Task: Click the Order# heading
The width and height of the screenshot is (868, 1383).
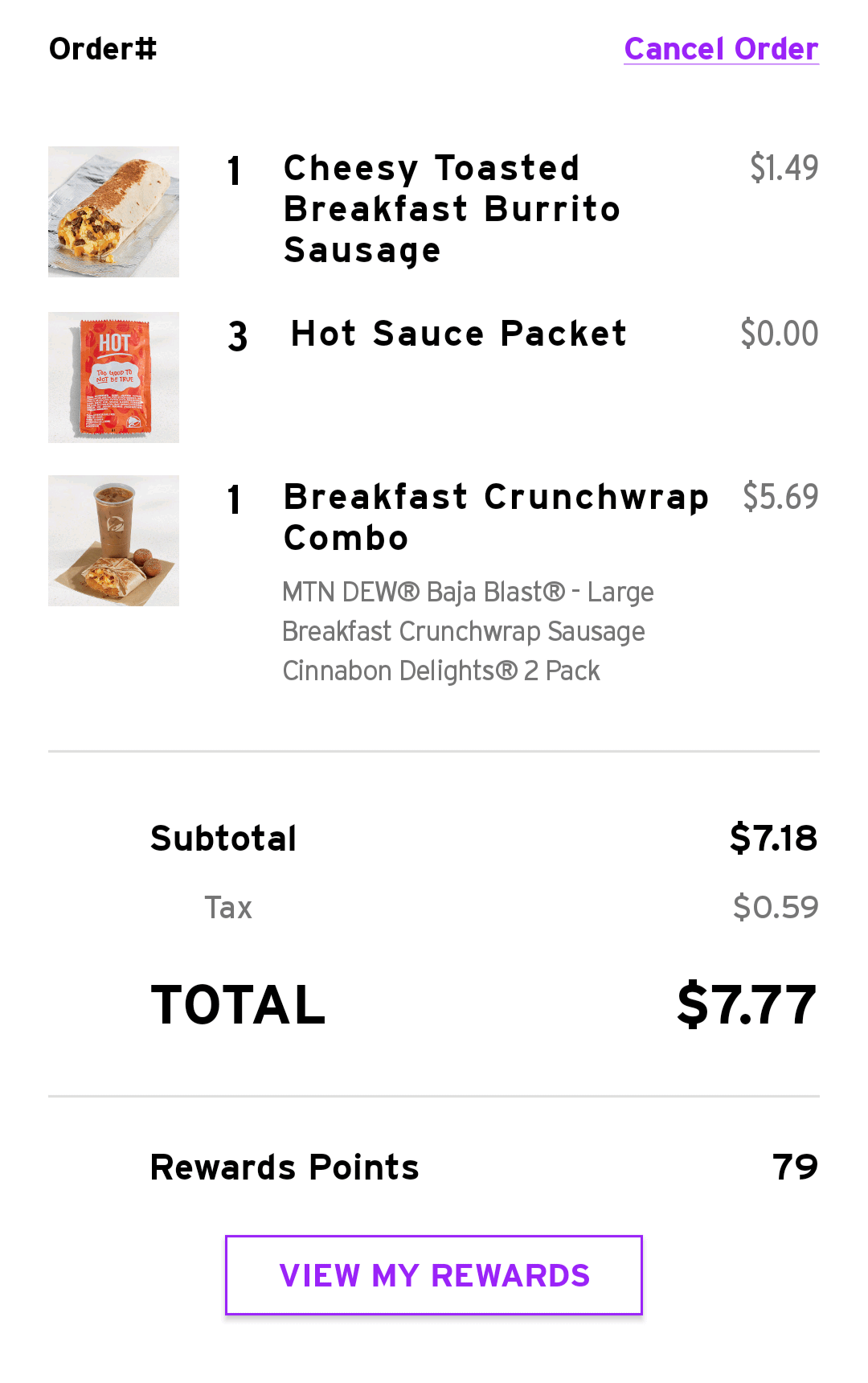Action: pos(103,49)
